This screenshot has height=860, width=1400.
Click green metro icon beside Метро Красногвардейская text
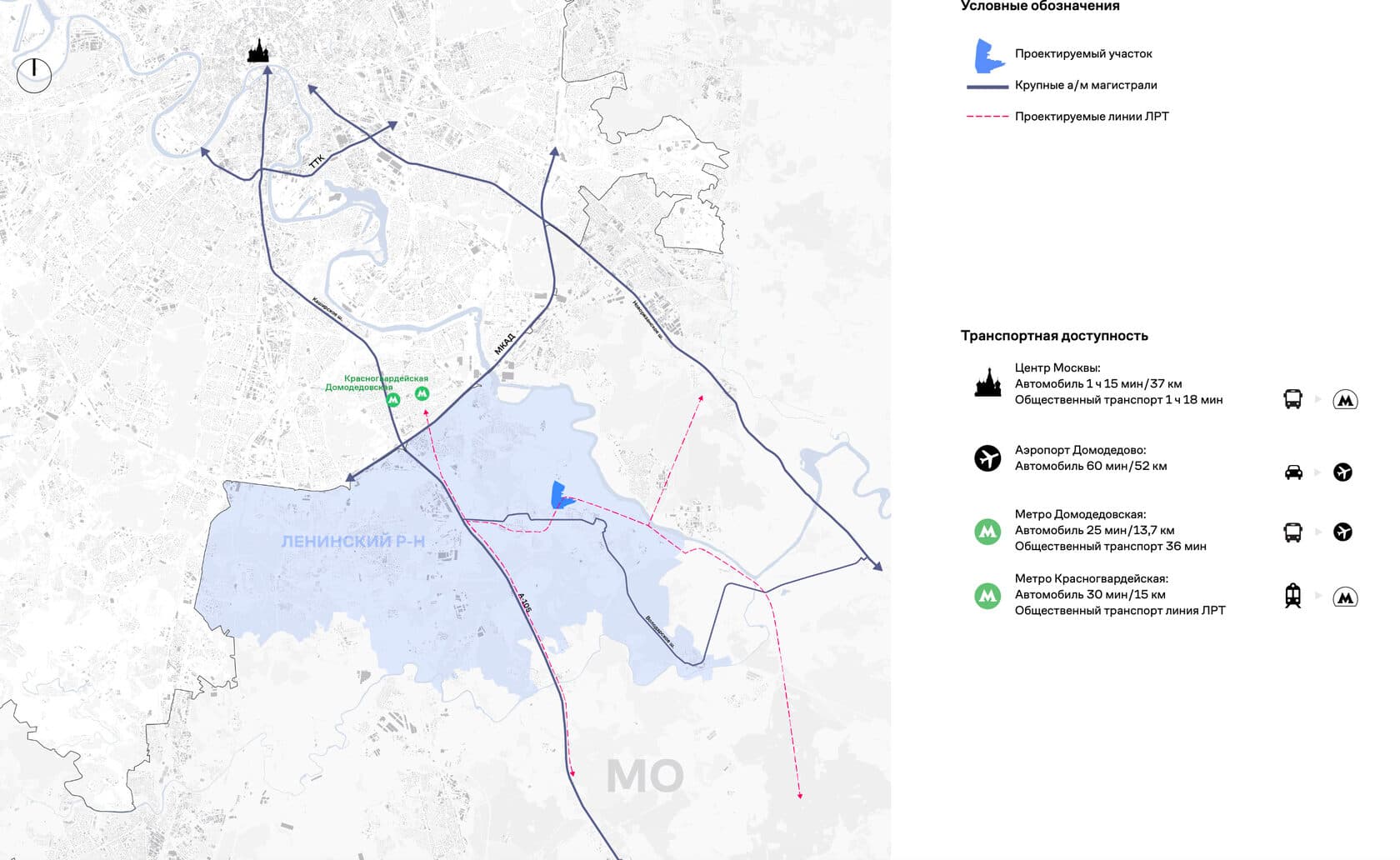coord(987,595)
